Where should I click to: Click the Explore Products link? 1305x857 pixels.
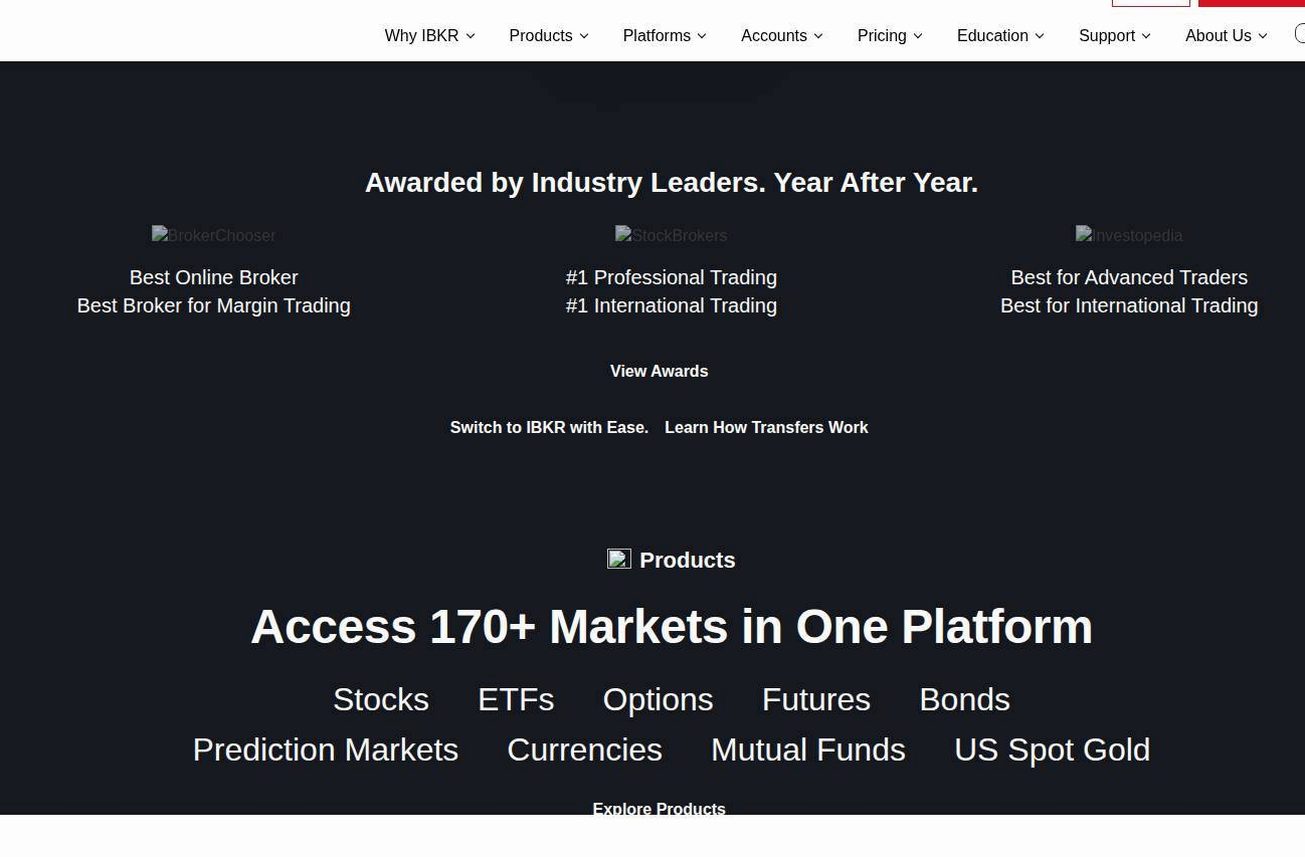[x=659, y=808]
